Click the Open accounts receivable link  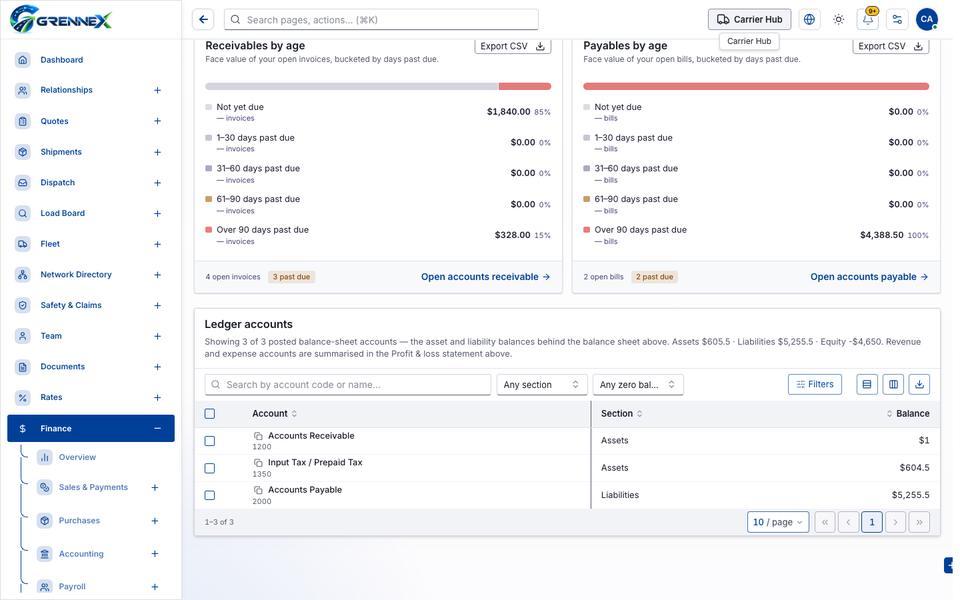point(485,277)
